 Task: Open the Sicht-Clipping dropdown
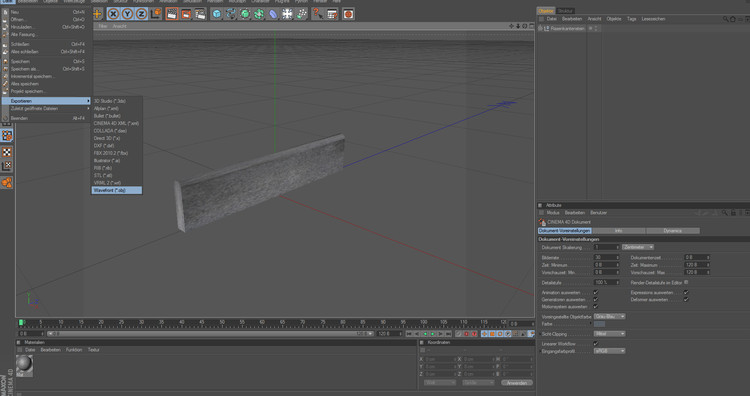609,334
